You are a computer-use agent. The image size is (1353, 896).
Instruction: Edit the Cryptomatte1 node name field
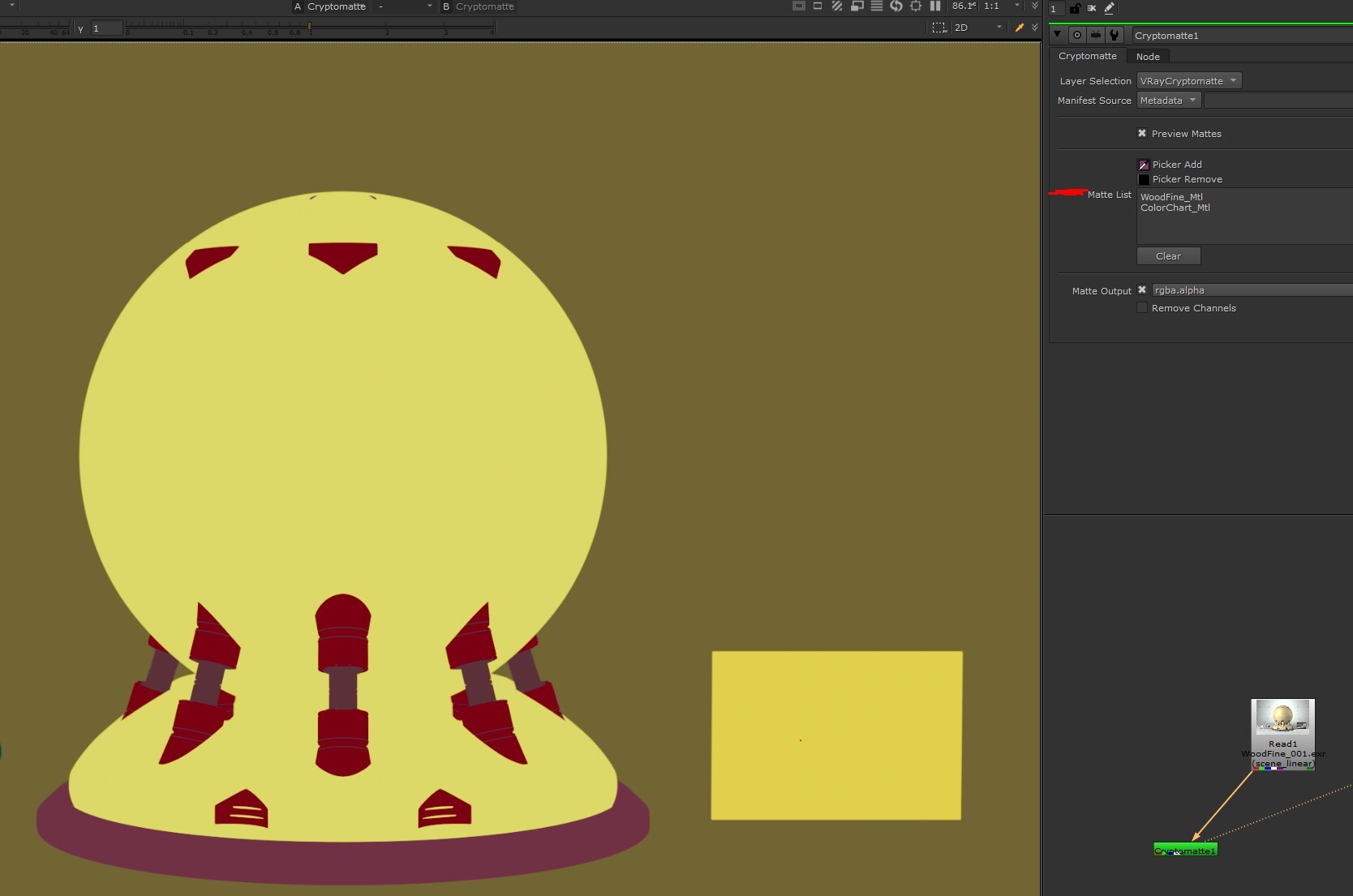[1242, 36]
